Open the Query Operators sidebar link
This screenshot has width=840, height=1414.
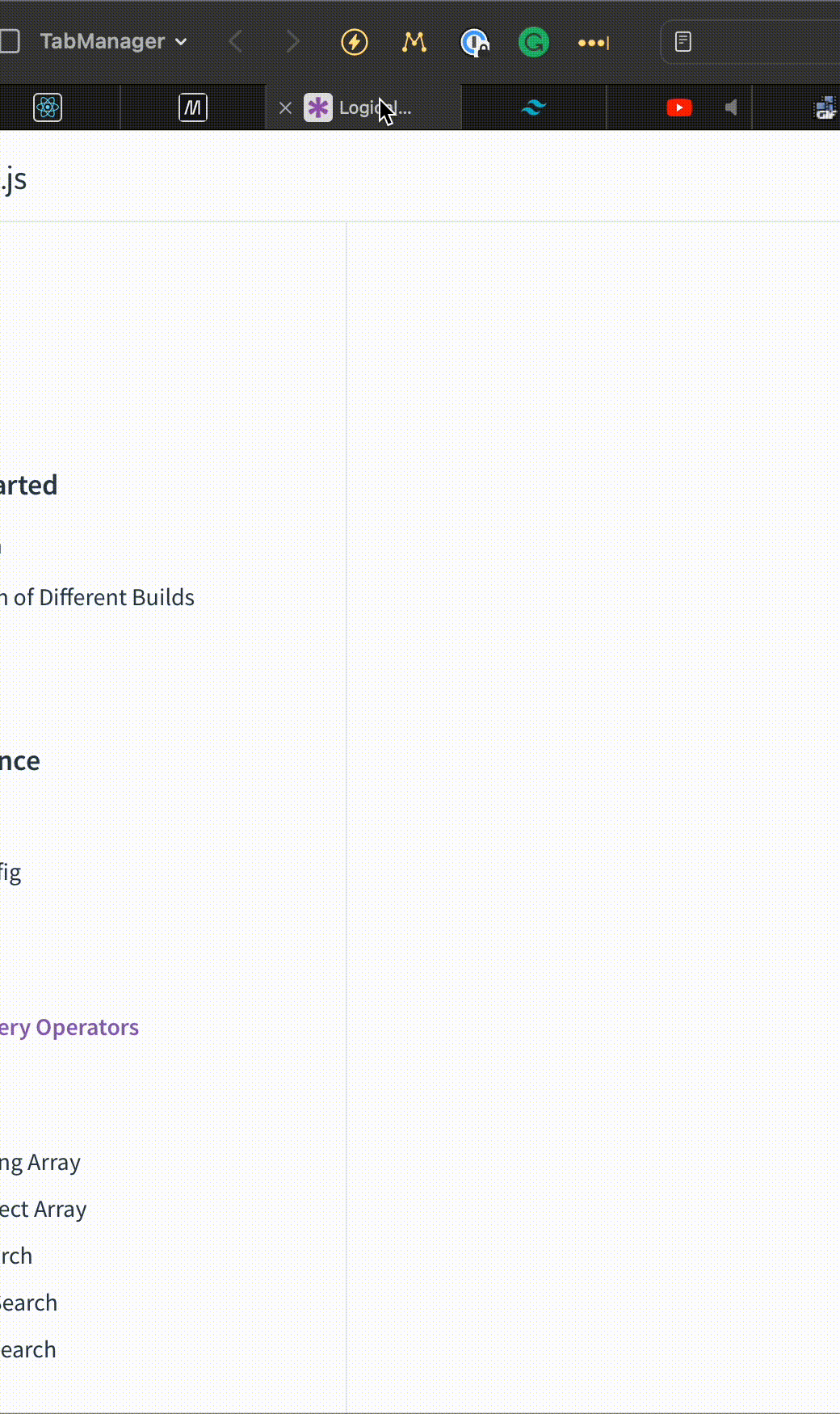coord(69,1028)
